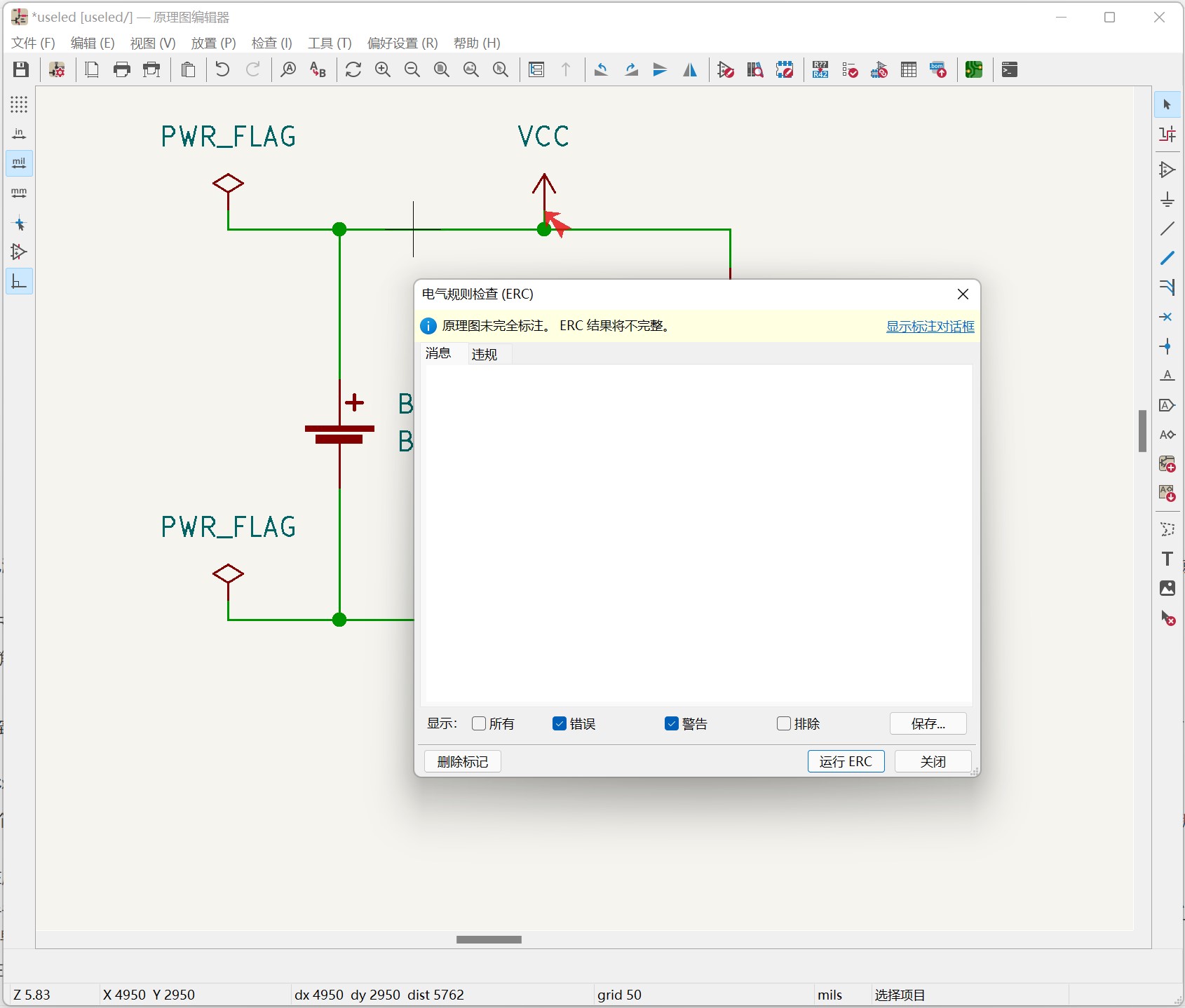Mirror selection vertically
Viewport: 1185px width, 1008px height.
661,69
